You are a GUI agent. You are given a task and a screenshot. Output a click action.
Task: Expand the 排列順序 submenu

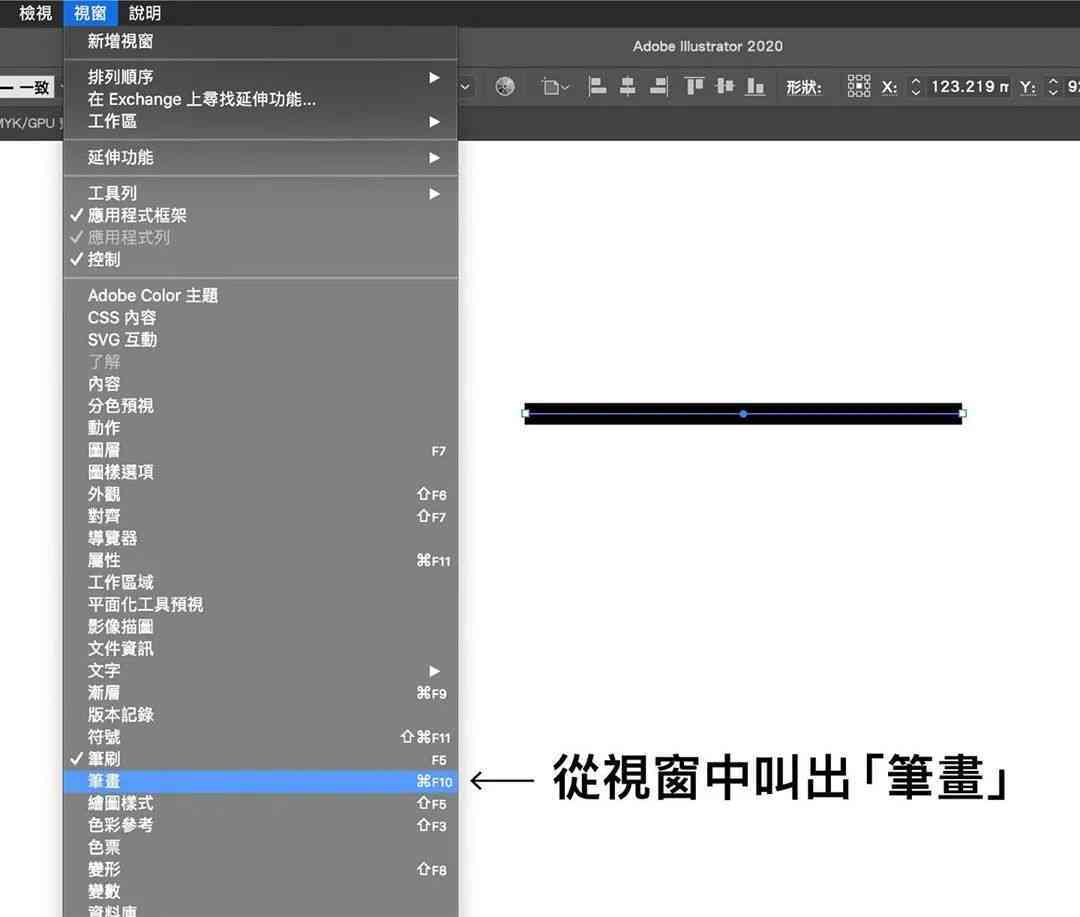point(260,77)
